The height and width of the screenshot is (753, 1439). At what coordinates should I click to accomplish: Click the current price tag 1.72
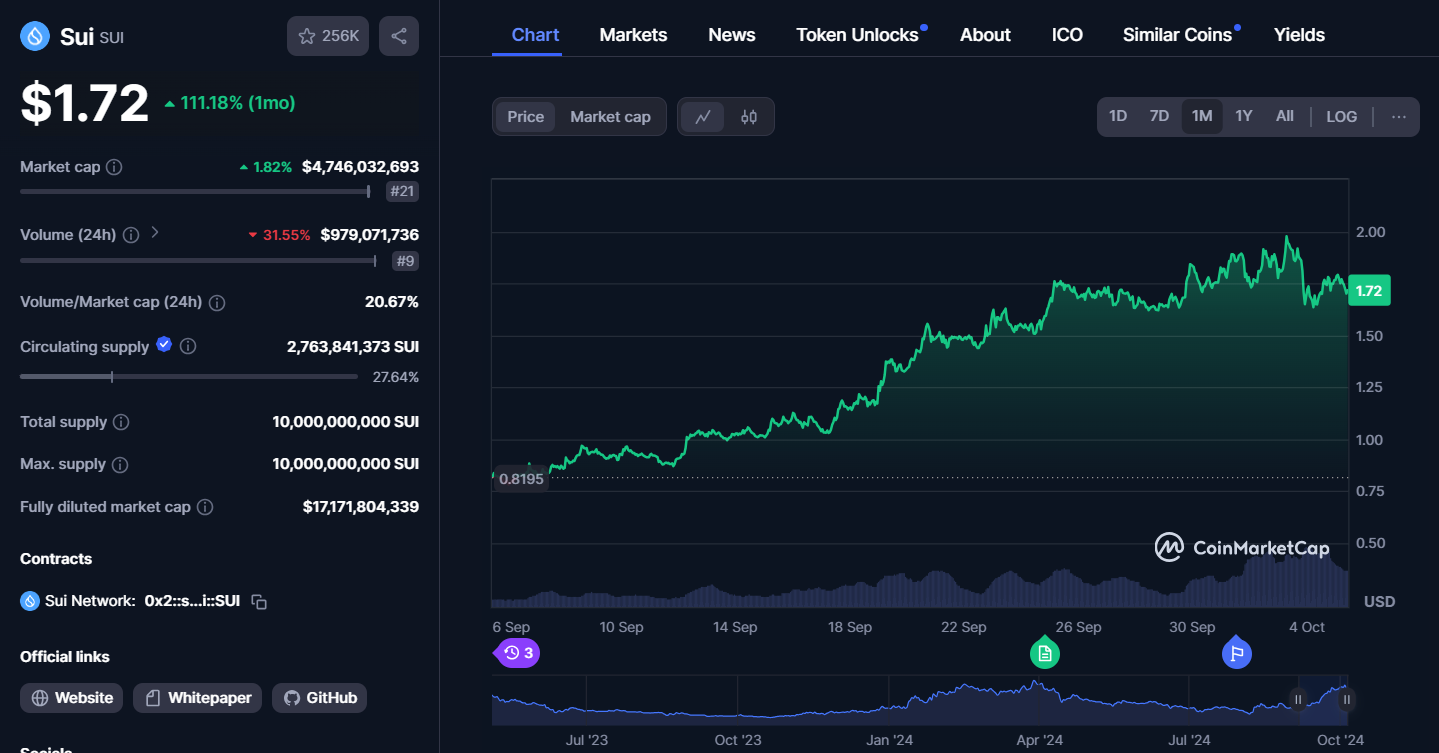pyautogui.click(x=1369, y=291)
